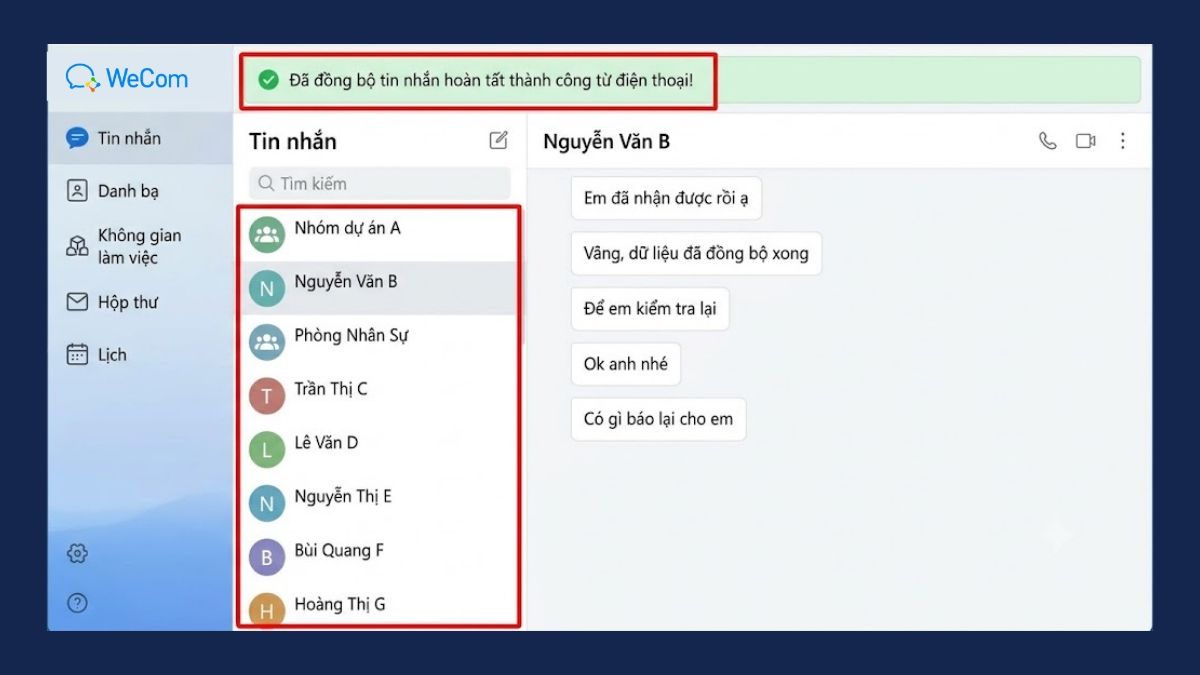Open the Tin nhắn sidebar tab

tap(140, 138)
